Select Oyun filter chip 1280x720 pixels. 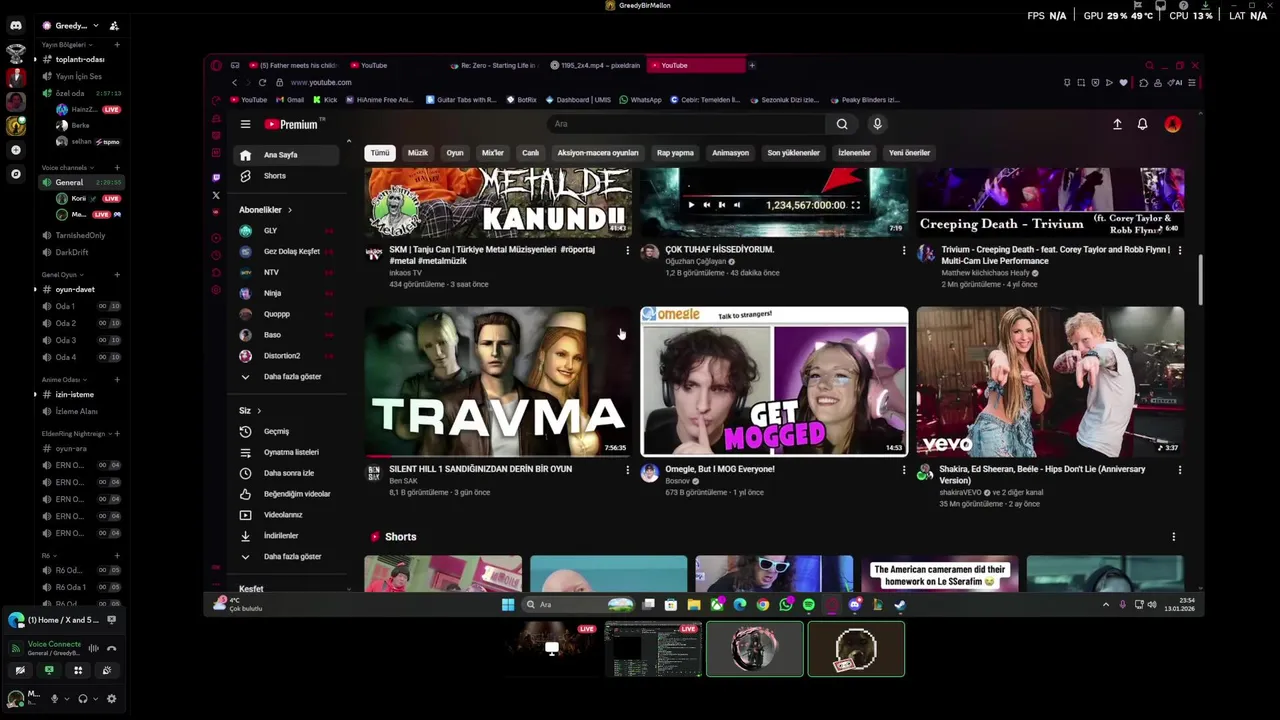pyautogui.click(x=455, y=153)
